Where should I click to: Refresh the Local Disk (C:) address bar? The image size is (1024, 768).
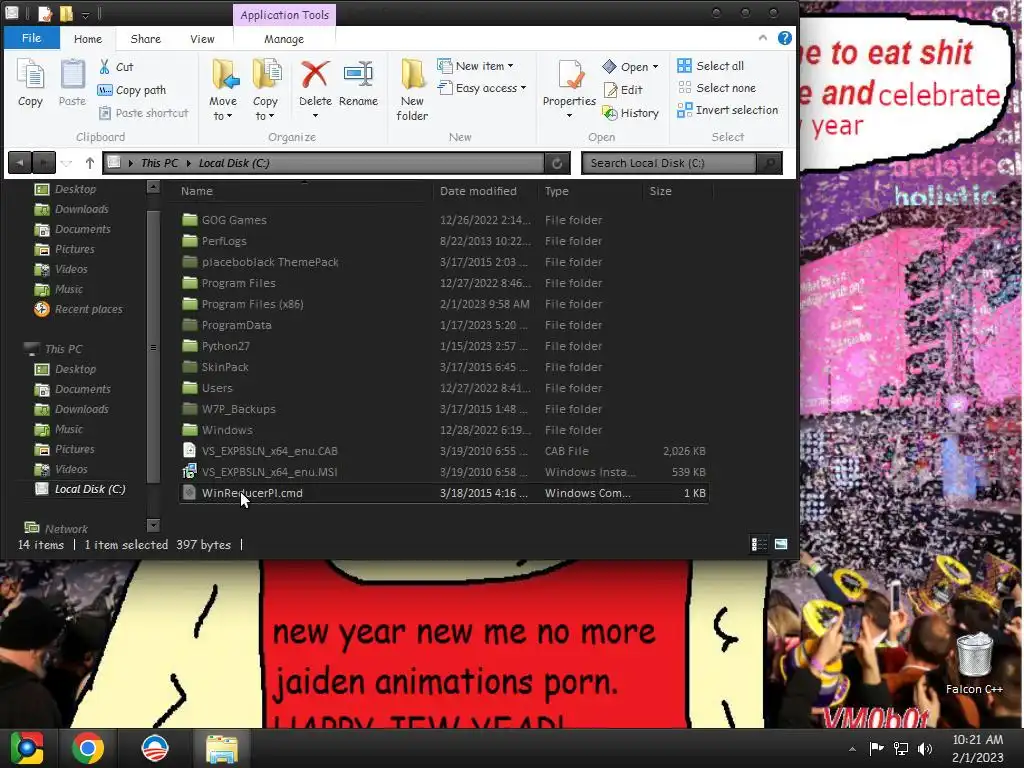click(x=557, y=163)
